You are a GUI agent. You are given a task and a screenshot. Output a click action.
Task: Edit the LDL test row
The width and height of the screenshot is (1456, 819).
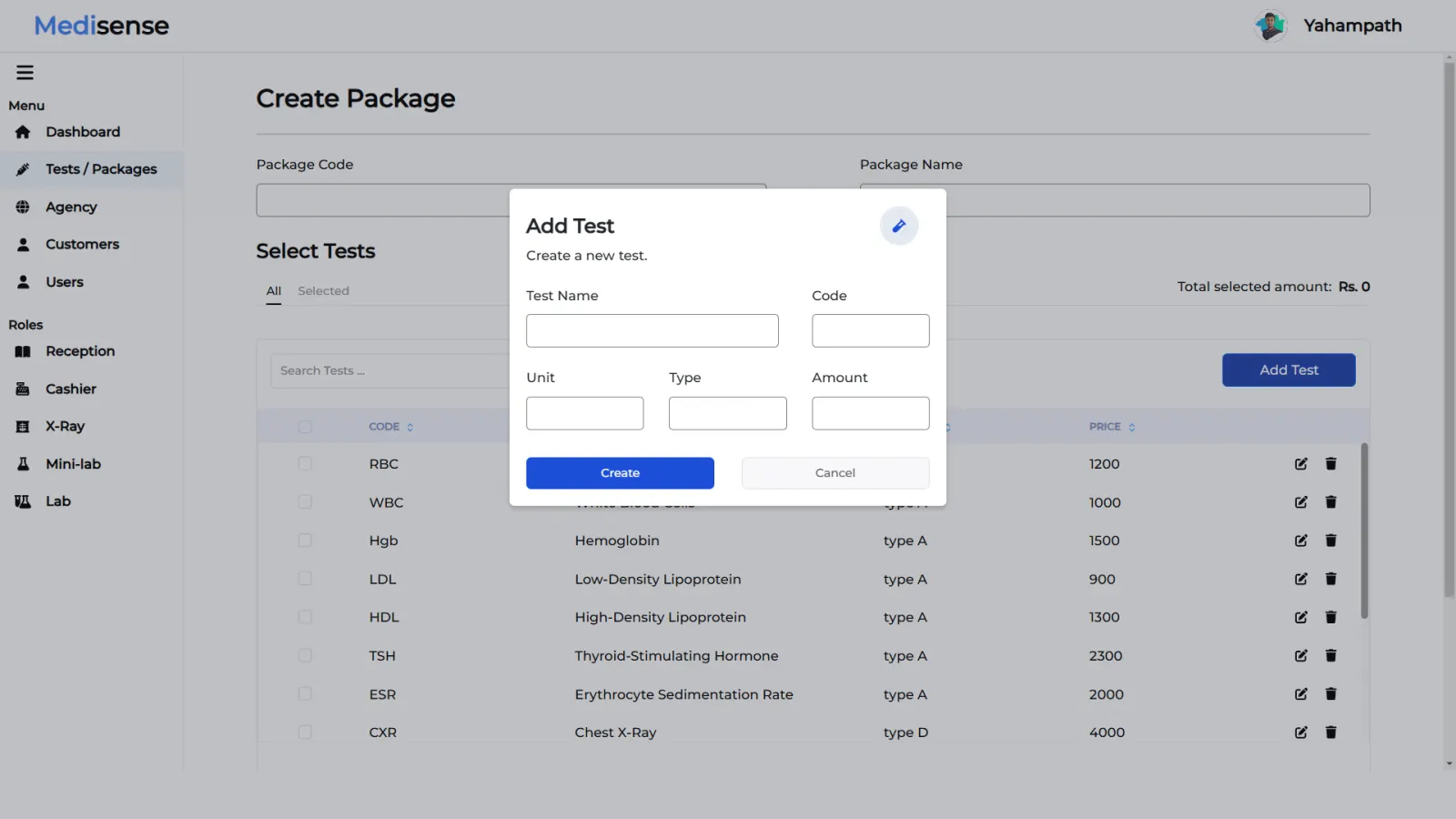1301,579
